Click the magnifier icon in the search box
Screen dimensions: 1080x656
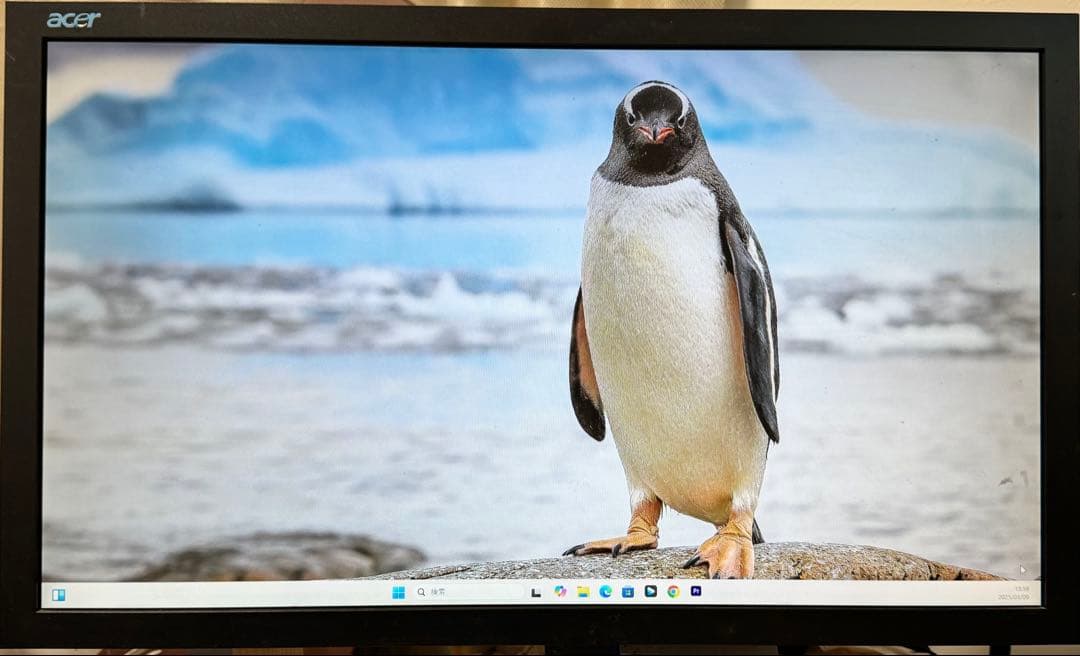pyautogui.click(x=420, y=592)
